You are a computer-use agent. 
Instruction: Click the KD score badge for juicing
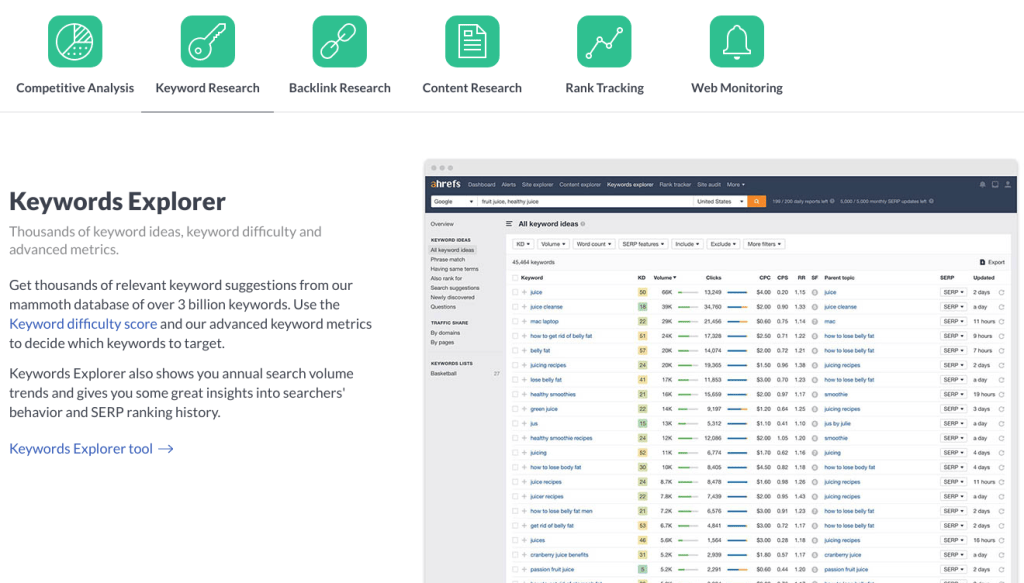click(x=643, y=453)
